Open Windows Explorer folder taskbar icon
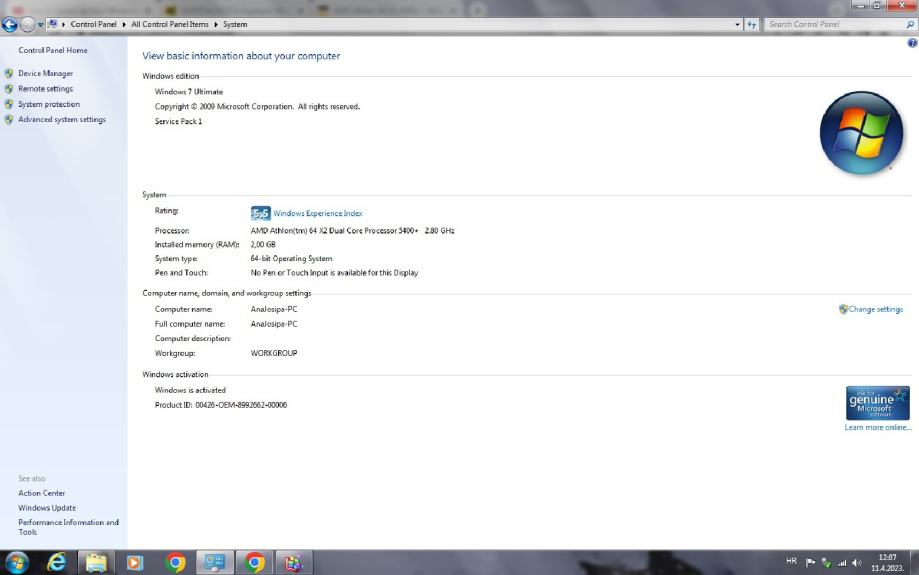 point(96,563)
